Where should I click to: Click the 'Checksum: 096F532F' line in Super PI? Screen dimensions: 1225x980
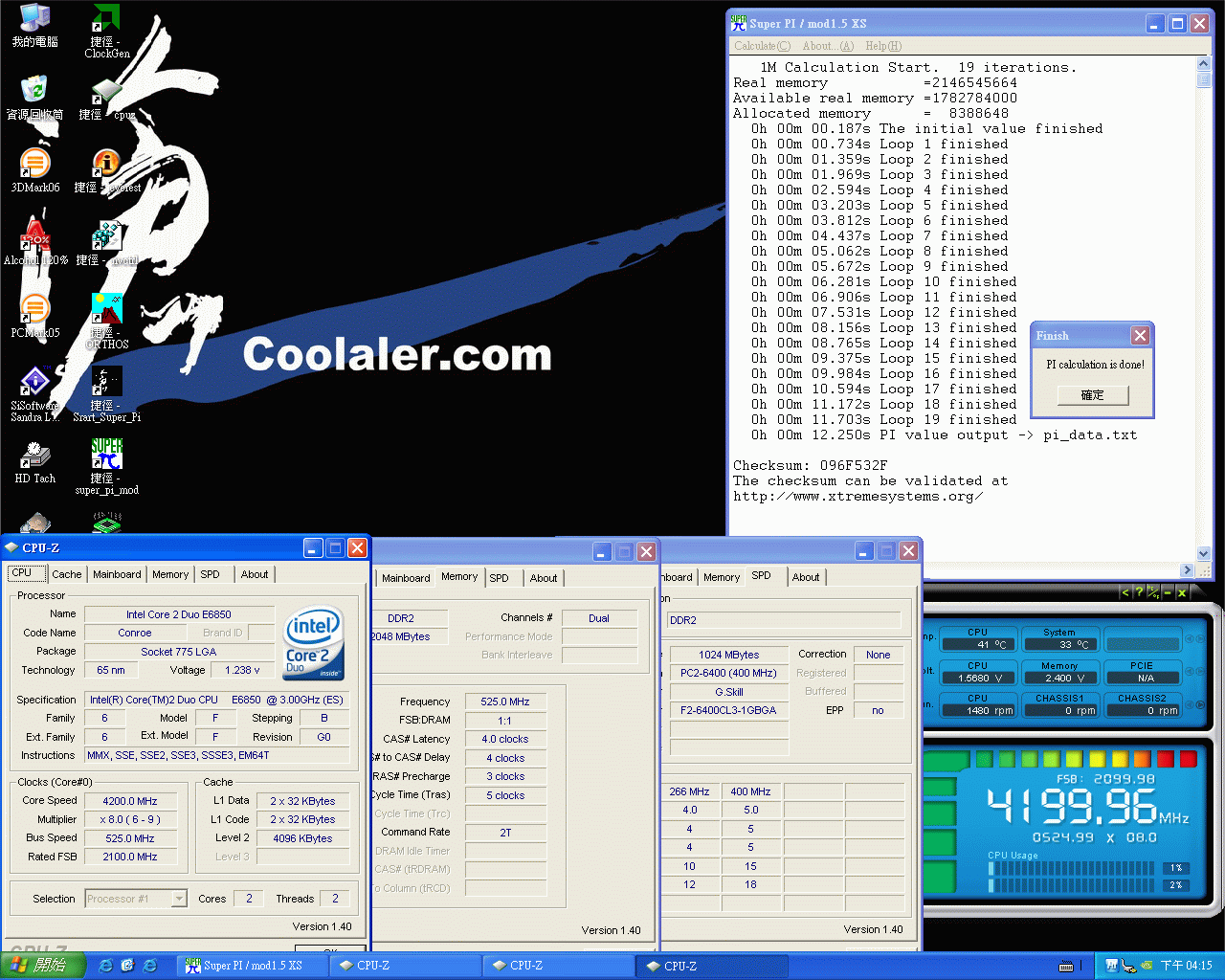(x=810, y=466)
